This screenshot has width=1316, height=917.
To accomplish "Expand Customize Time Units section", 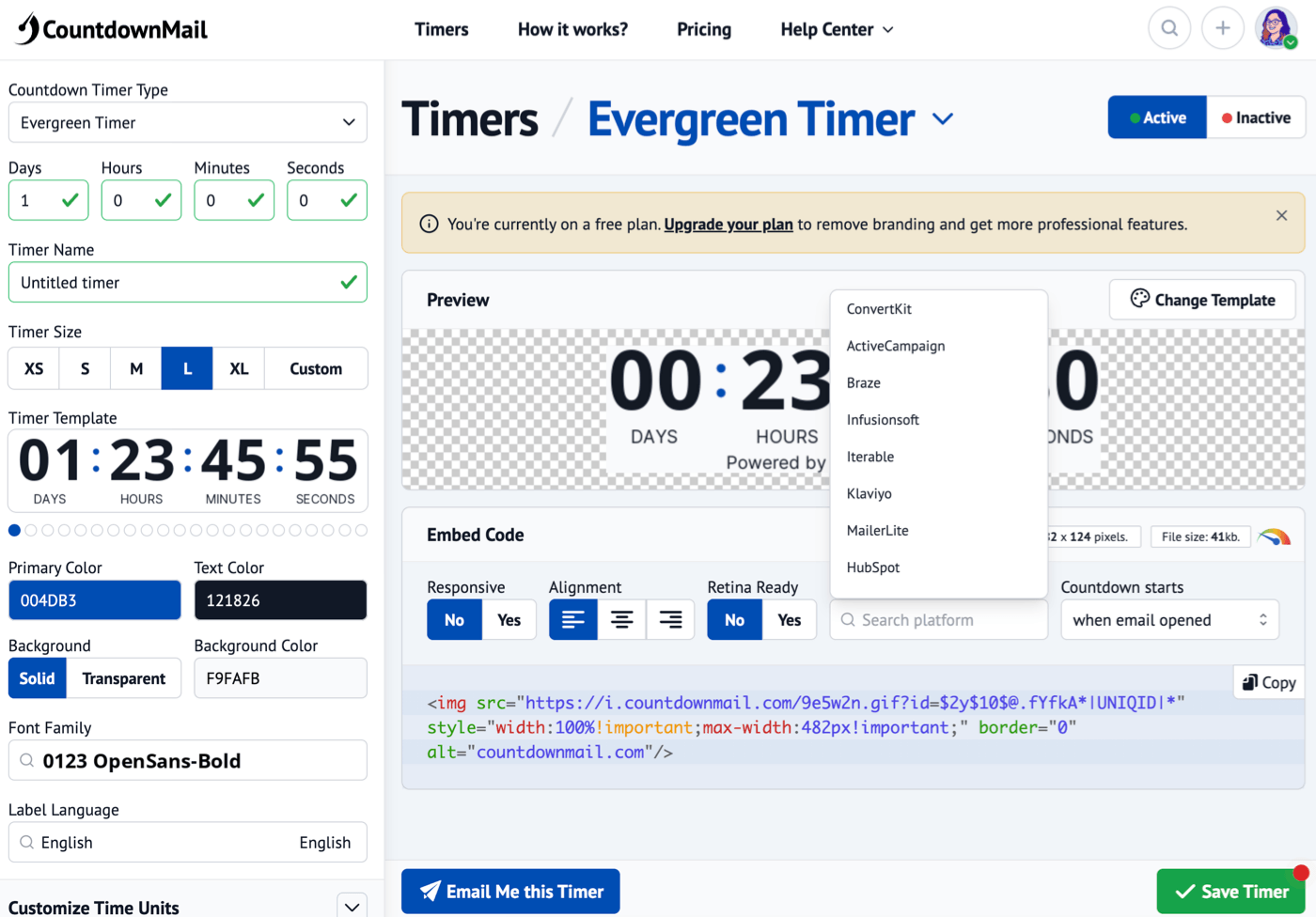I will point(352,907).
